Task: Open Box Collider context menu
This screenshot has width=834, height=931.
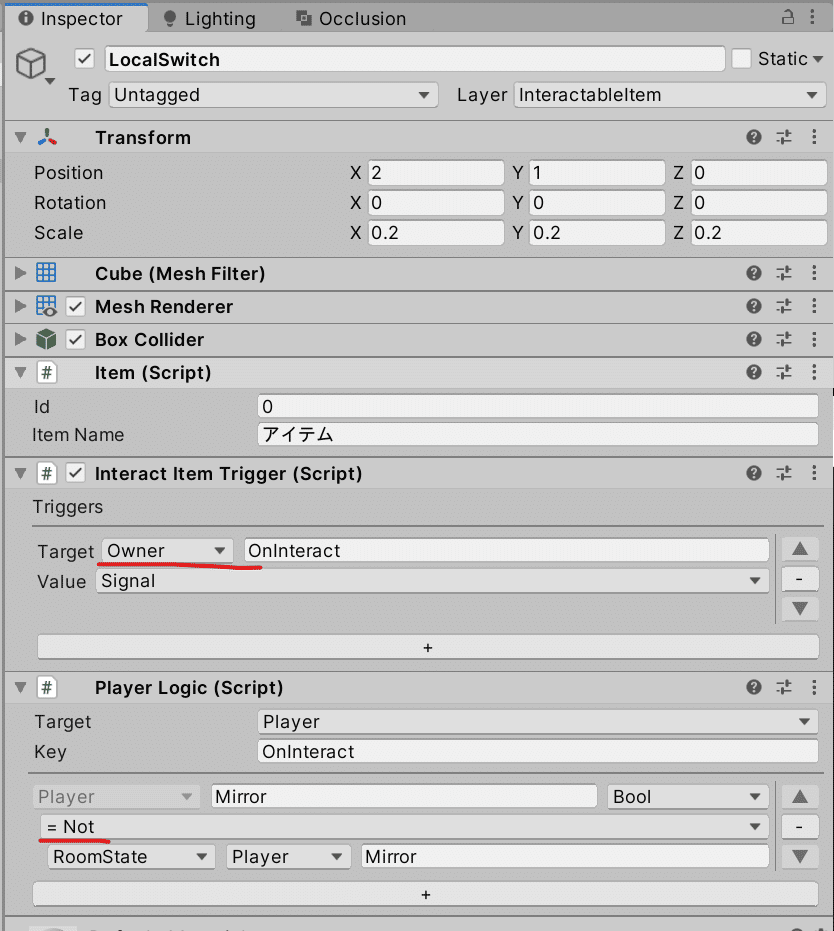Action: [x=814, y=339]
